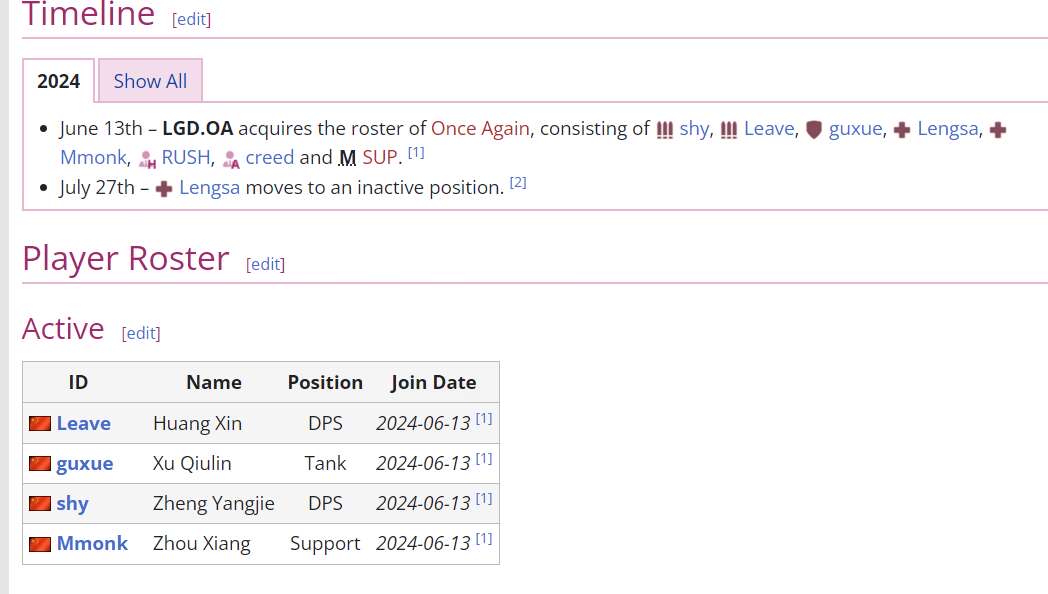Edit the Player Roster section
This screenshot has height=594, width=1048.
click(265, 264)
